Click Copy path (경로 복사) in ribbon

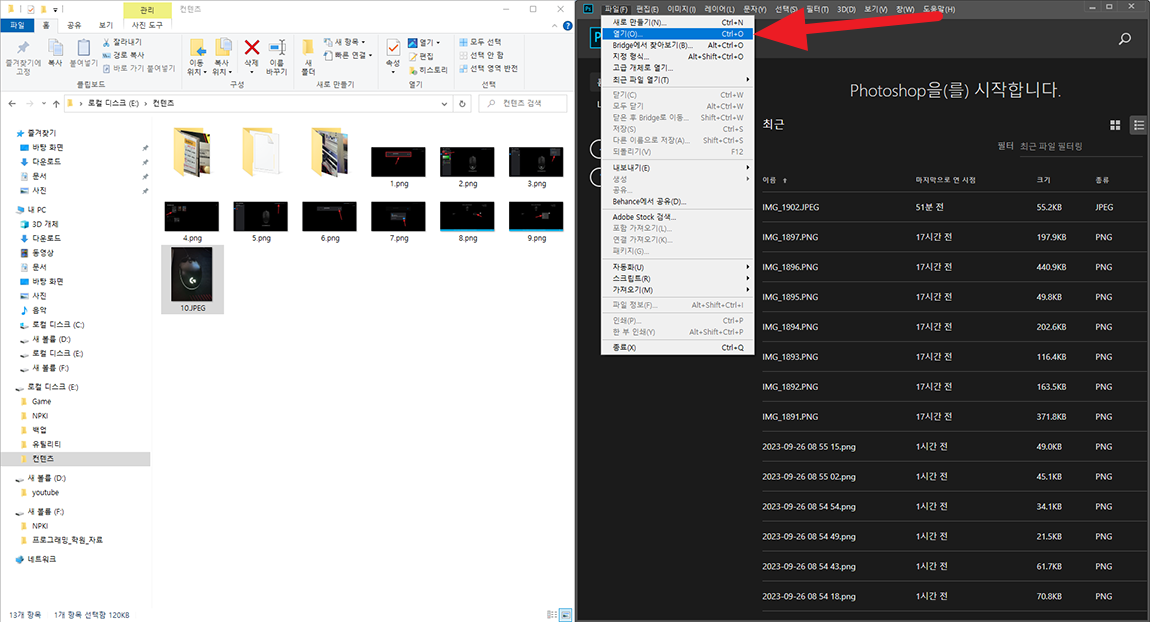(x=123, y=55)
